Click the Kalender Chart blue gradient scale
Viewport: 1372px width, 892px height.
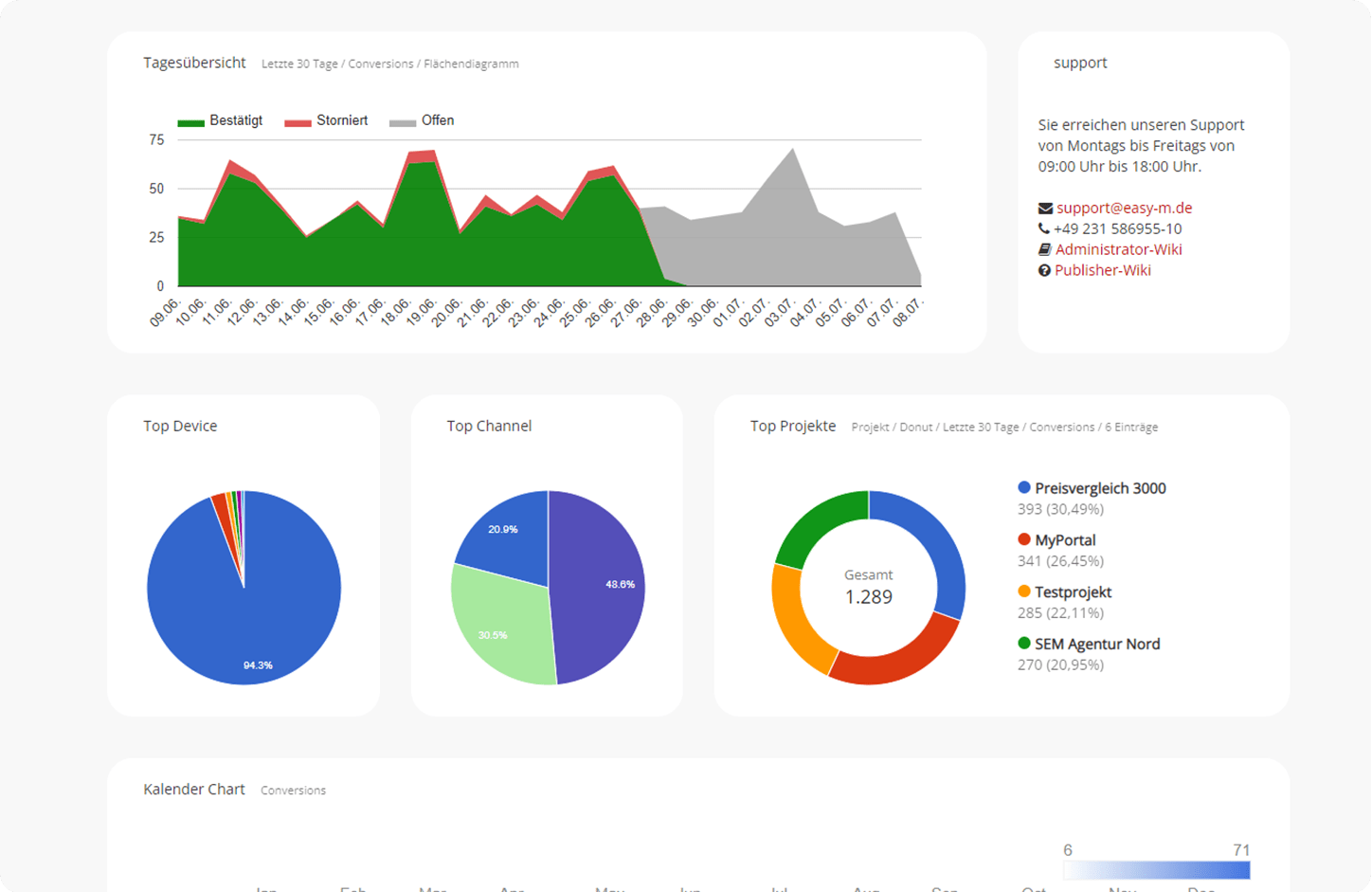tap(1157, 870)
